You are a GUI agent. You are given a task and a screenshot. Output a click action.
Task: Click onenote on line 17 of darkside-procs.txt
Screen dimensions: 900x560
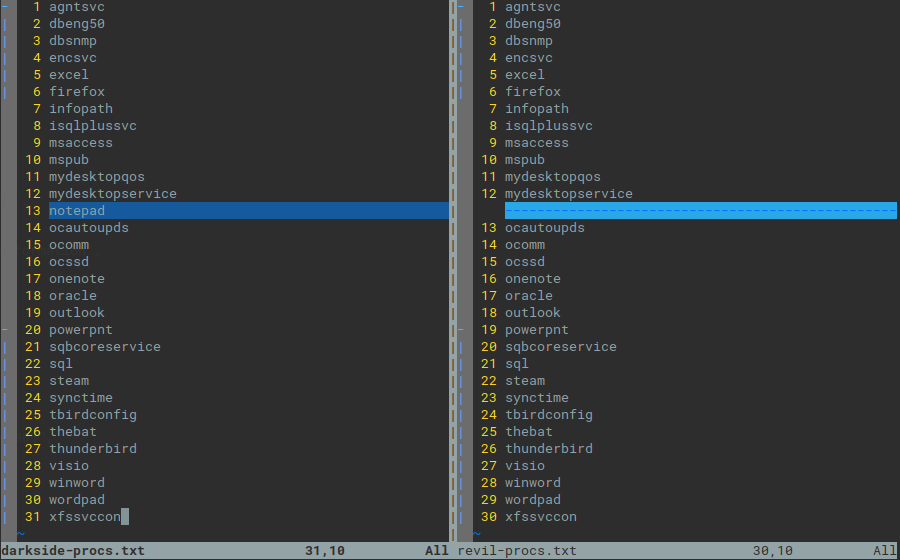pos(77,278)
